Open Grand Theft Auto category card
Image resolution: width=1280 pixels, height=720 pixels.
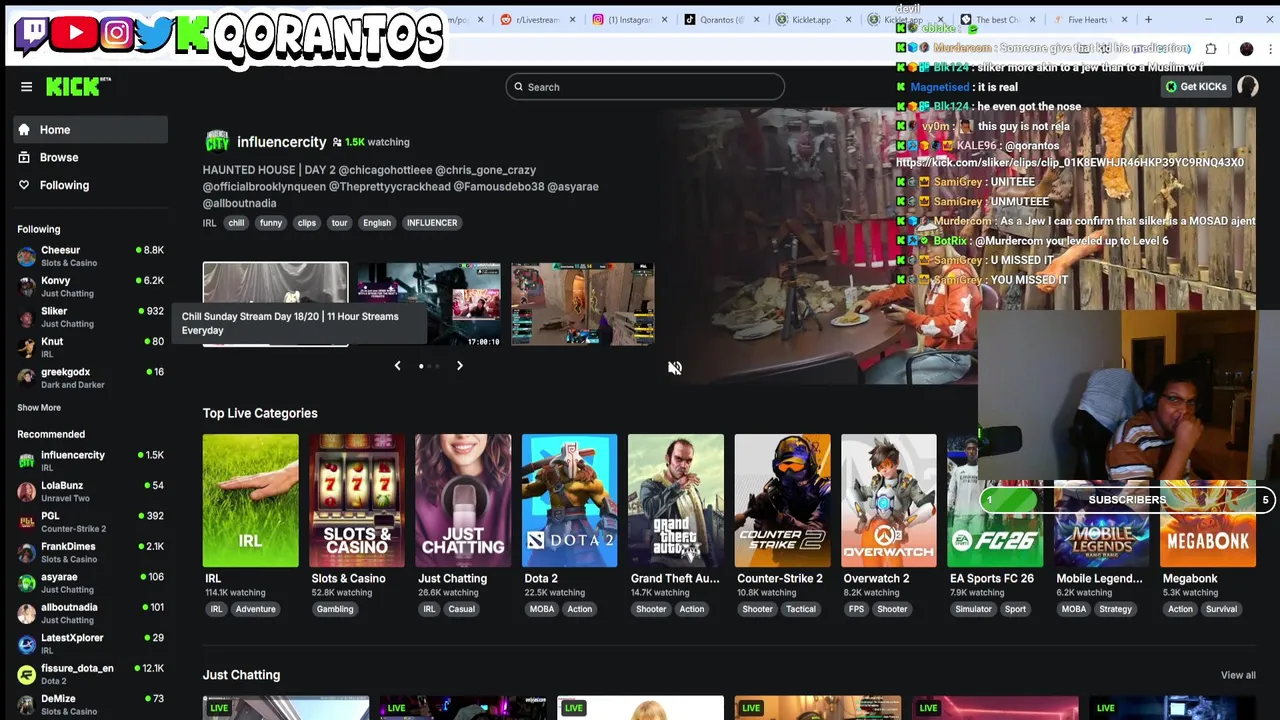click(x=676, y=500)
